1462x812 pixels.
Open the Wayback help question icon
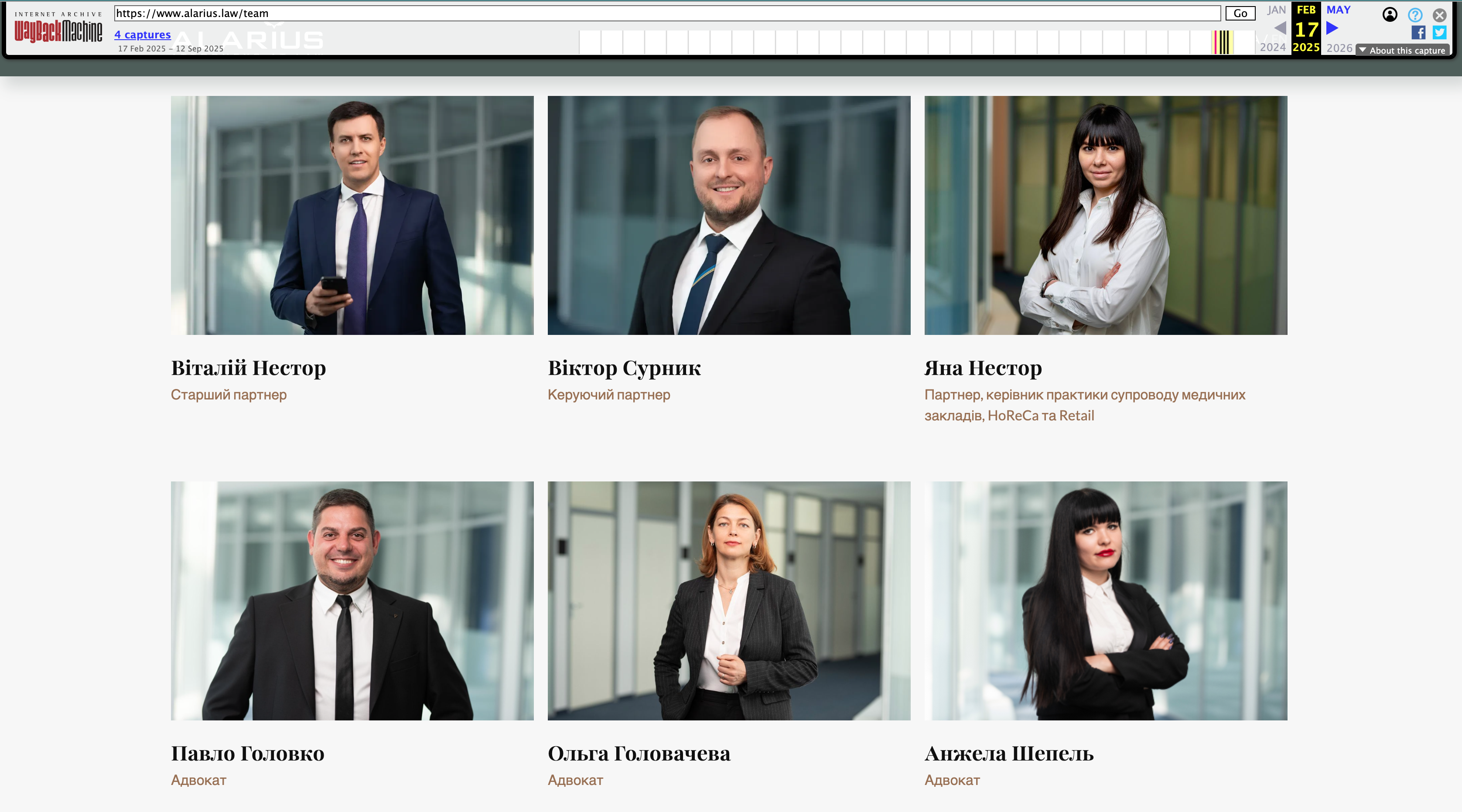(1415, 15)
